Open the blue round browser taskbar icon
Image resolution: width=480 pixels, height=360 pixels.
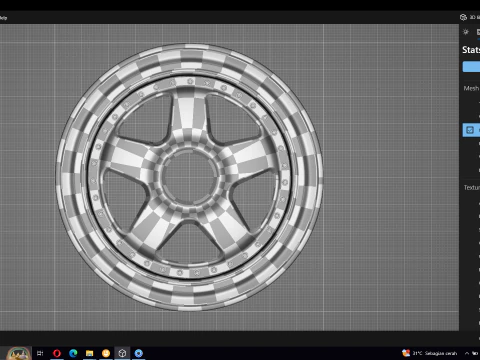[139, 353]
